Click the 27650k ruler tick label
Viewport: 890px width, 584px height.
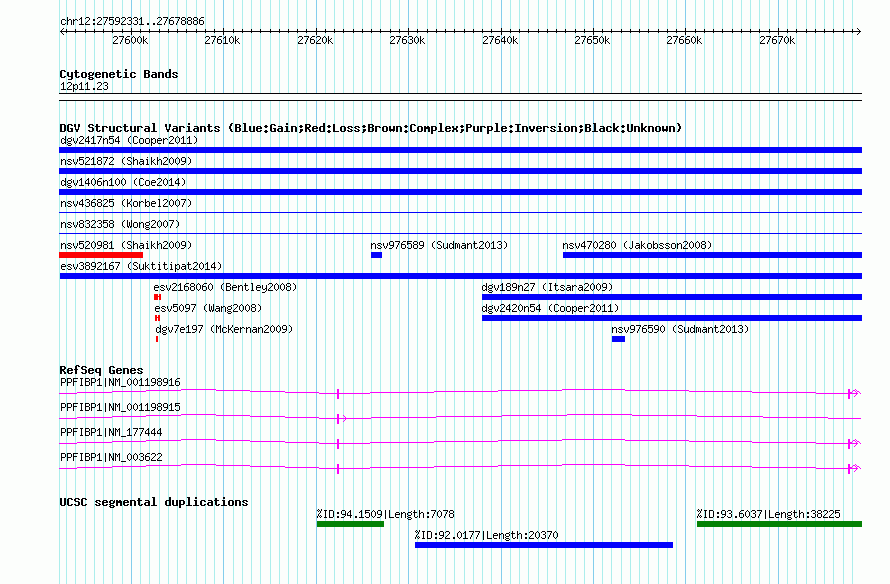coord(592,41)
